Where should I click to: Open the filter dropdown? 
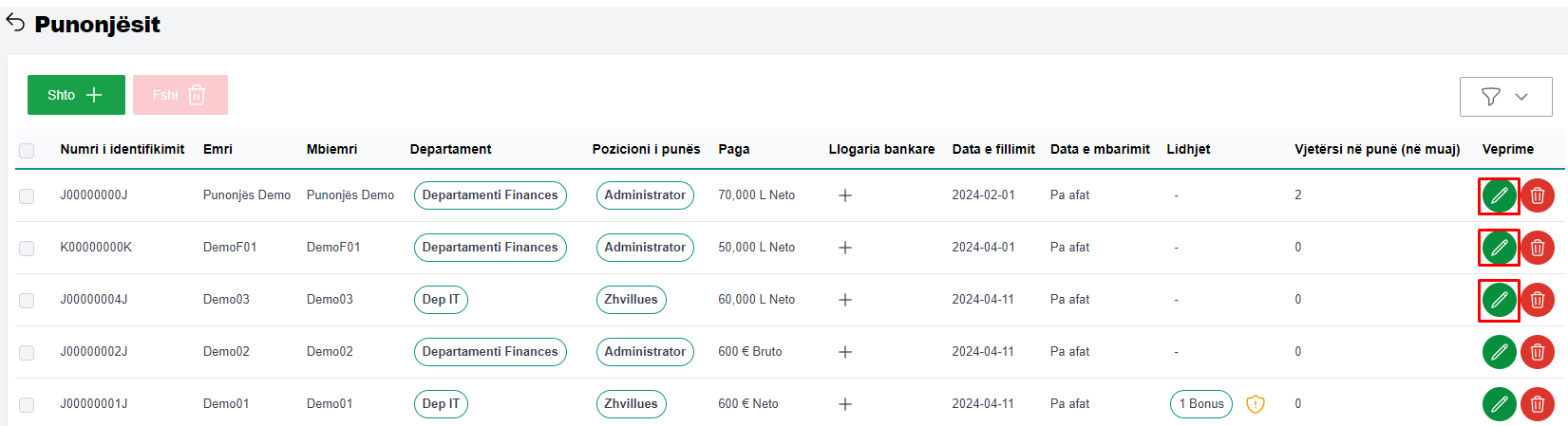[x=1505, y=97]
